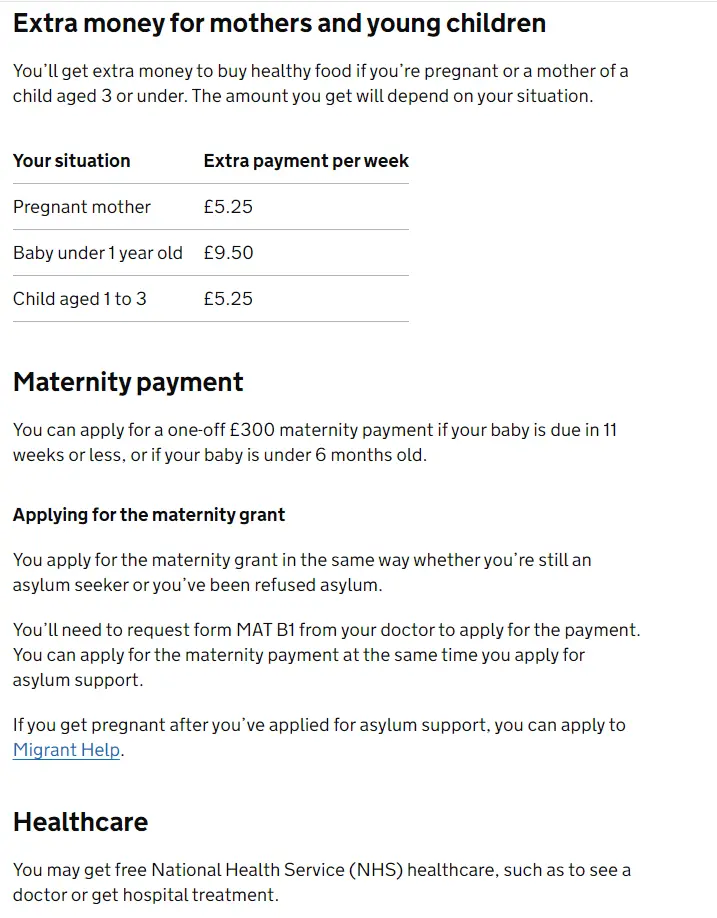Click the 'Your situation' table header
Viewport: 717px width, 918px height.
tap(71, 161)
